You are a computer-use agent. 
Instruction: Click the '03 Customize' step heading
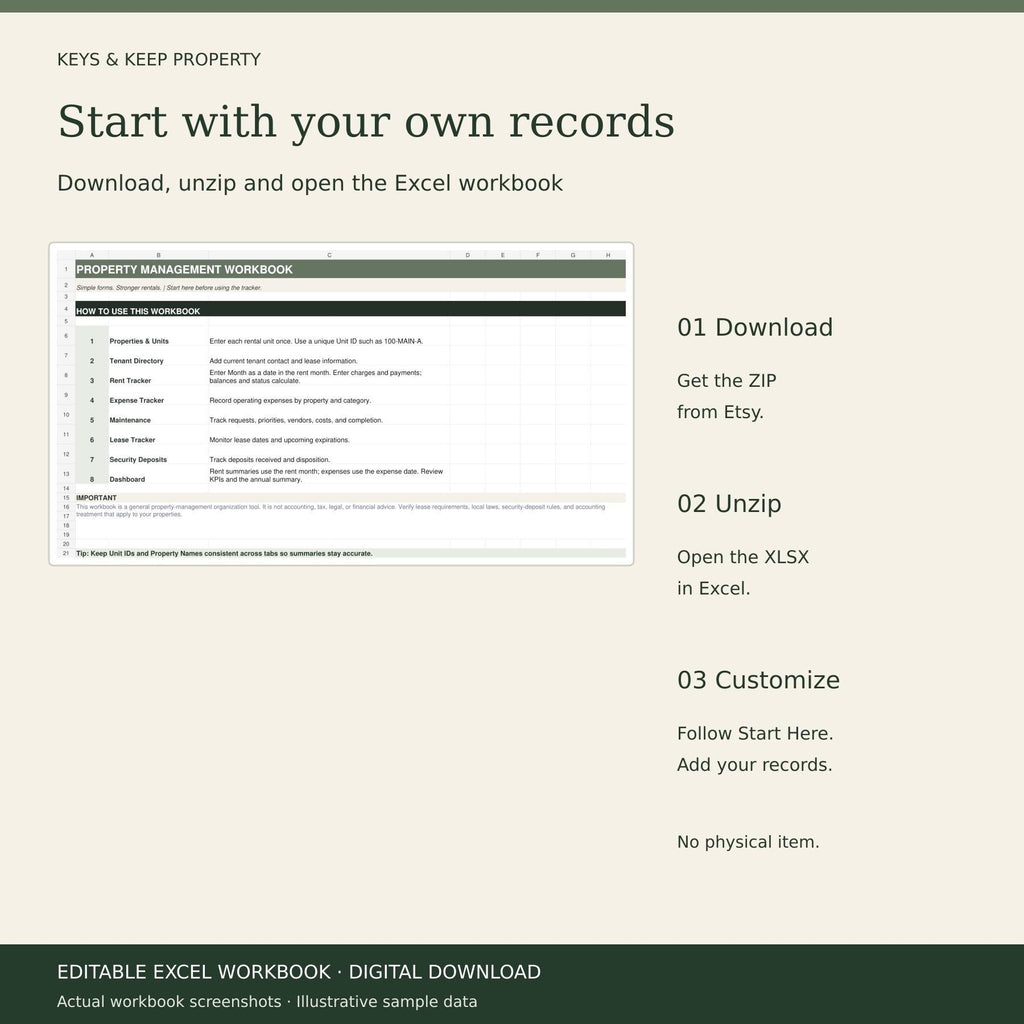click(758, 680)
